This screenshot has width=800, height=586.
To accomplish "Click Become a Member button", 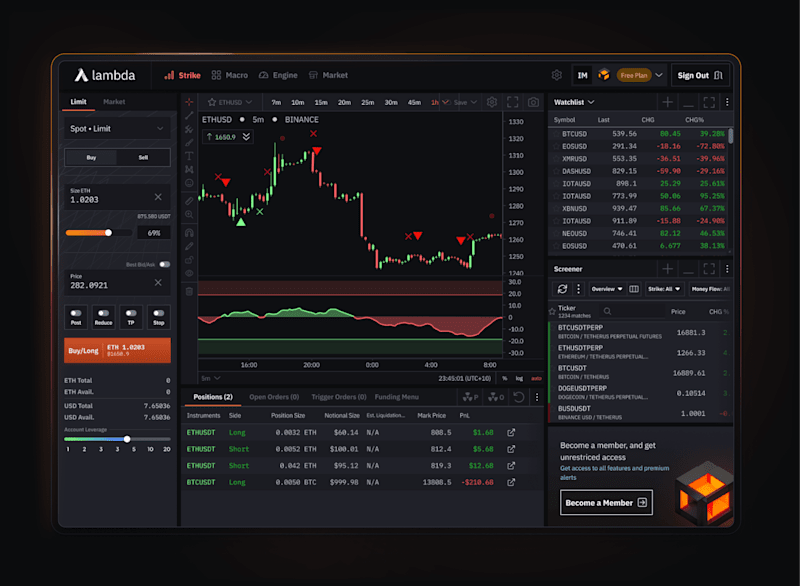I will pos(606,503).
